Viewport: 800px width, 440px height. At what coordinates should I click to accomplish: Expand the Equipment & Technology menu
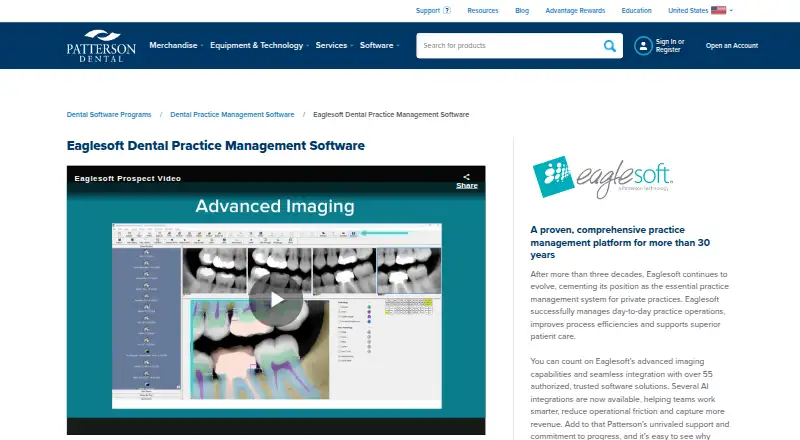(259, 45)
